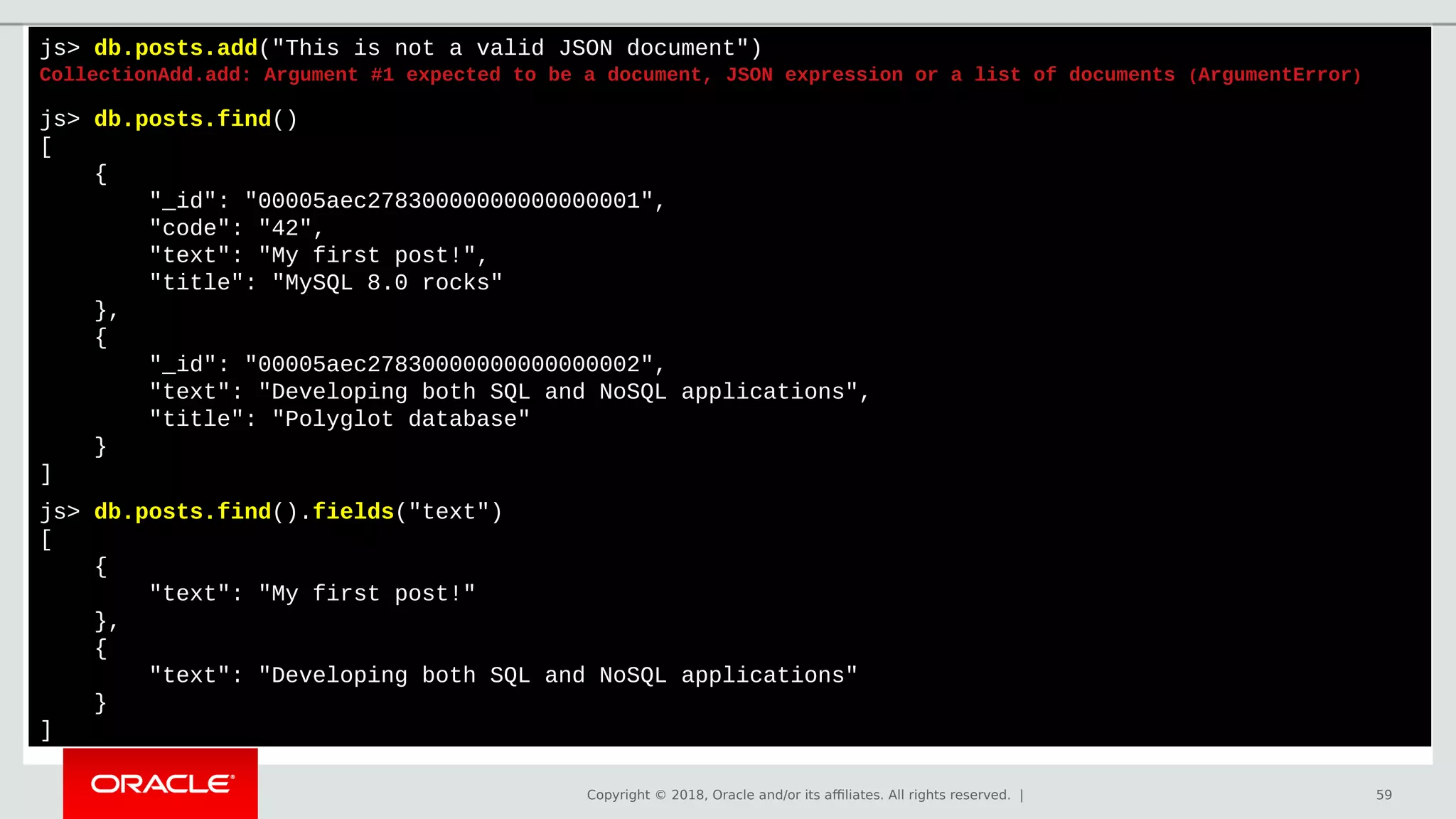Screen dimensions: 1456x819
Task: Click the "MySQL 8.0 rocks" title line
Action: coord(326,283)
